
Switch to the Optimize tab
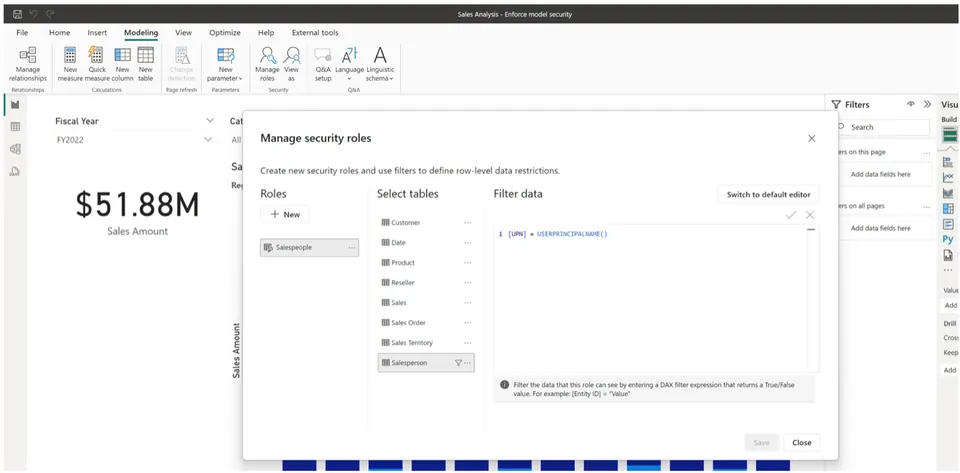click(225, 32)
